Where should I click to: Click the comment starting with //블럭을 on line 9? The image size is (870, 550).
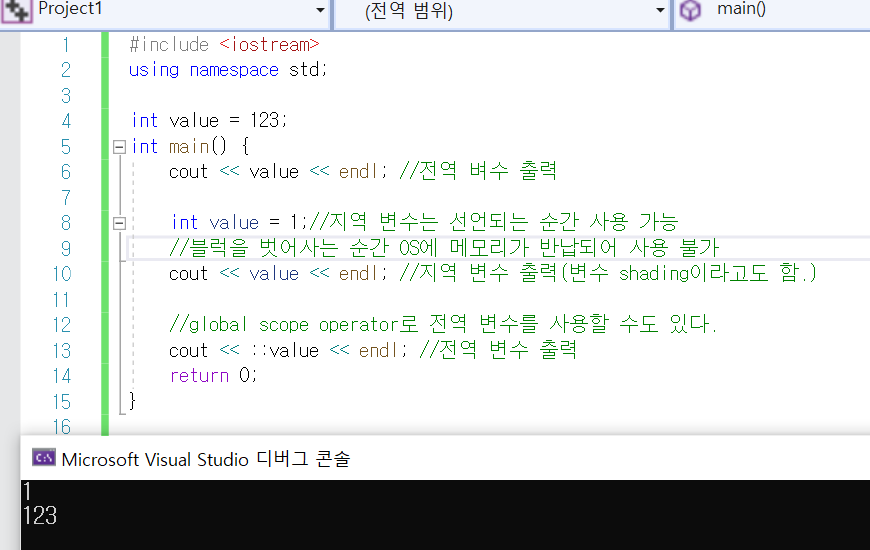tap(444, 248)
